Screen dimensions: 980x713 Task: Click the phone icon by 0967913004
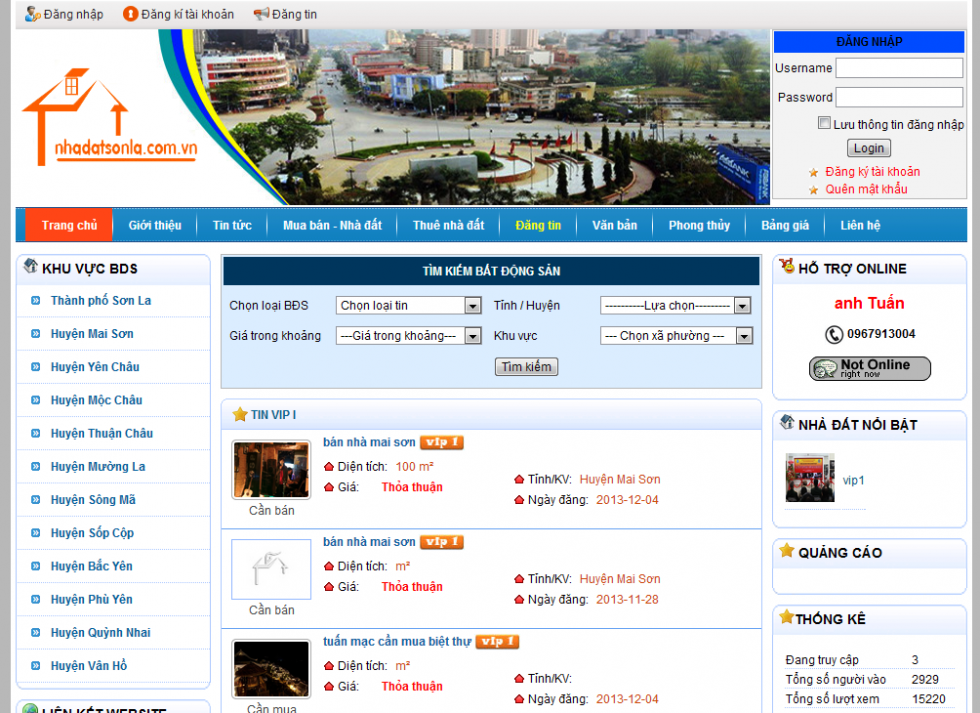pyautogui.click(x=833, y=334)
